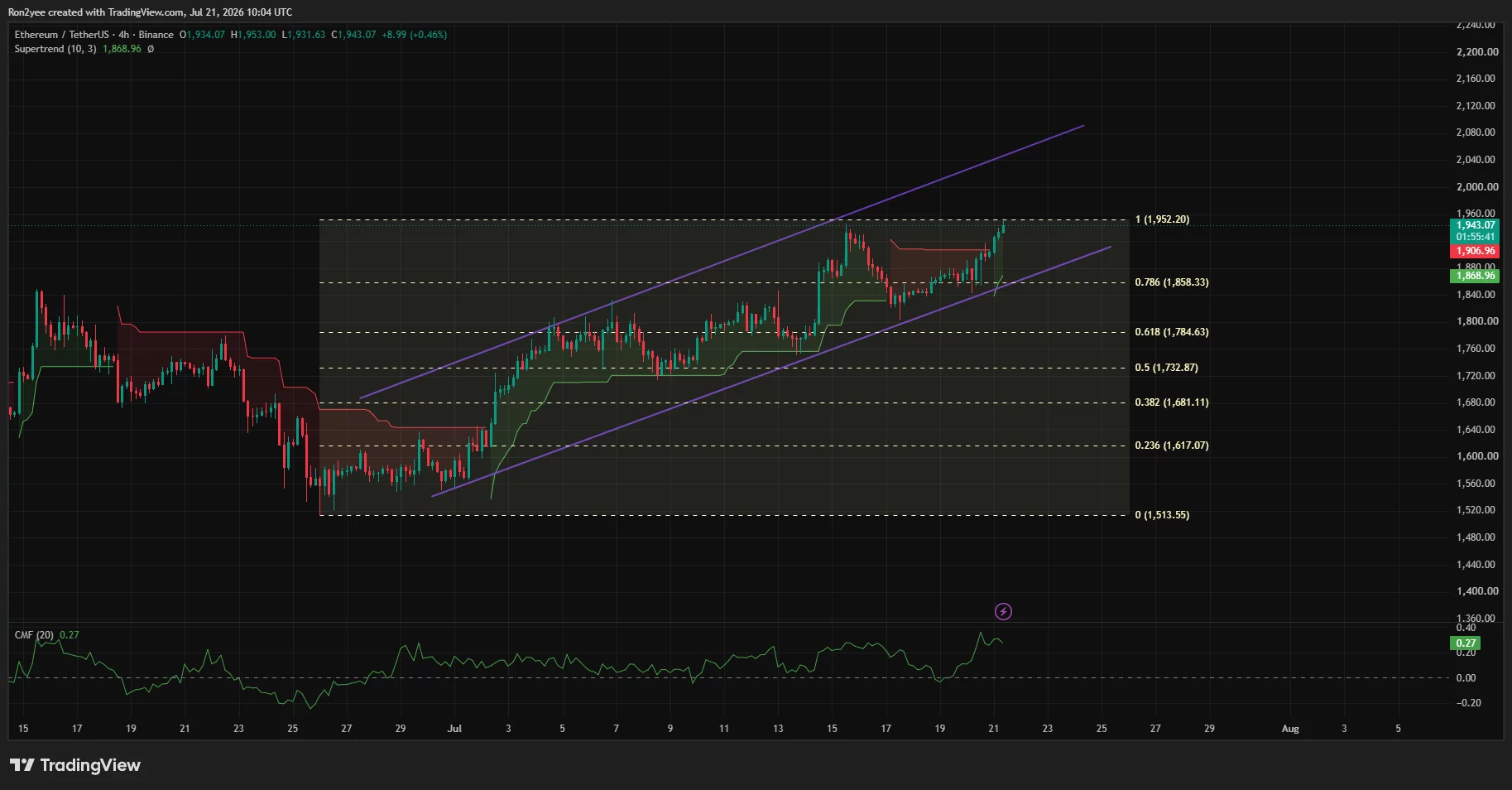
Task: Select the upper purple channel trendline
Action: tap(722, 262)
